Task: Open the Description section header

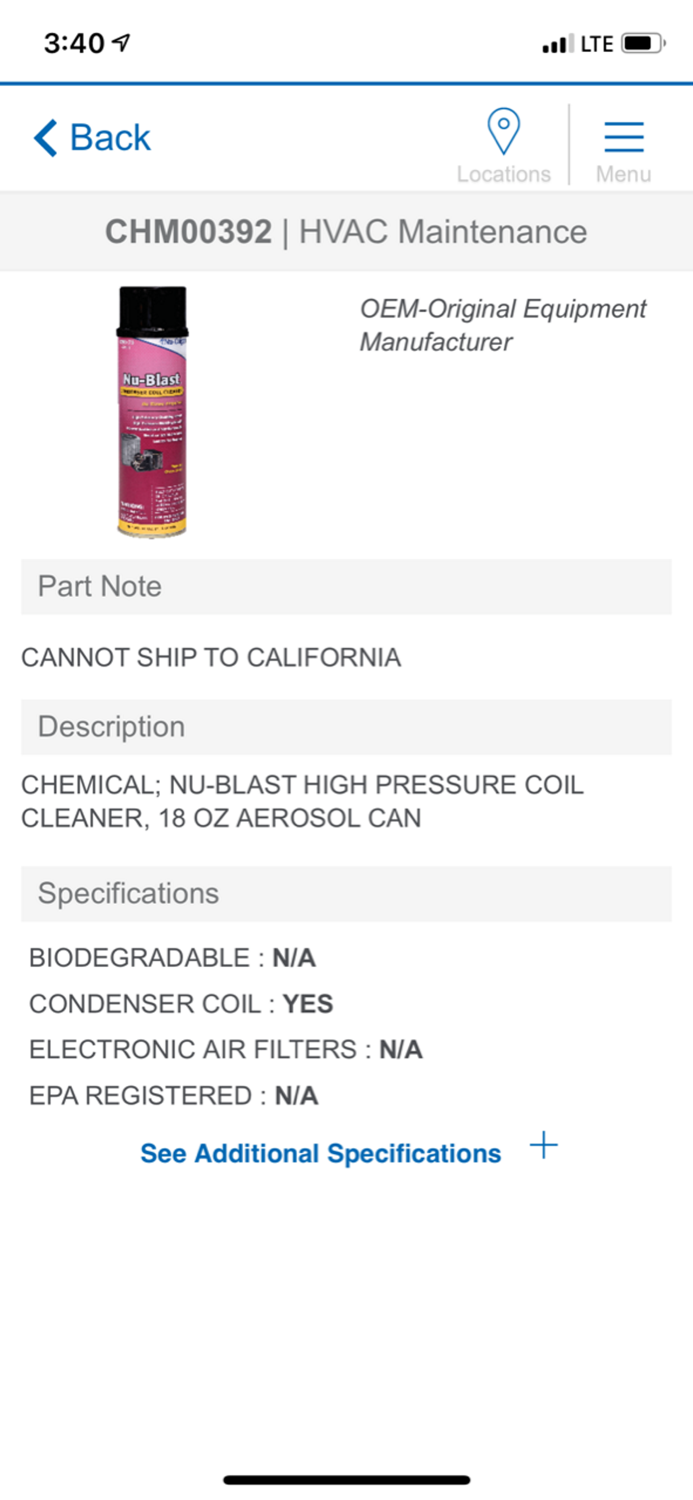Action: 109,727
